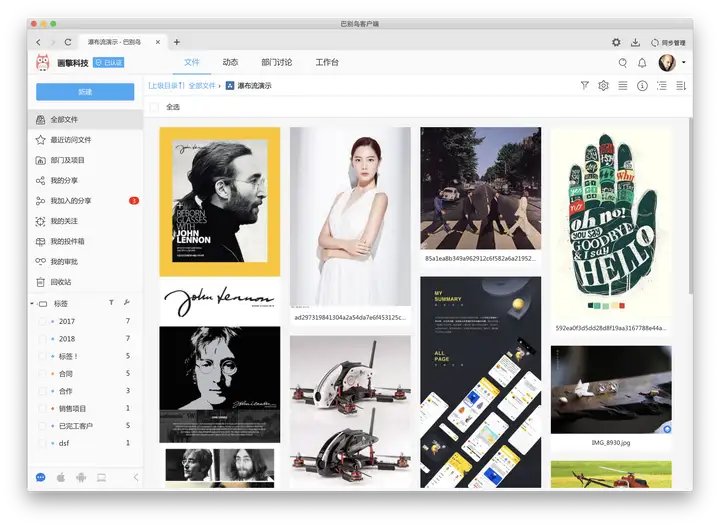Click the browser back arrow

pos(39,42)
